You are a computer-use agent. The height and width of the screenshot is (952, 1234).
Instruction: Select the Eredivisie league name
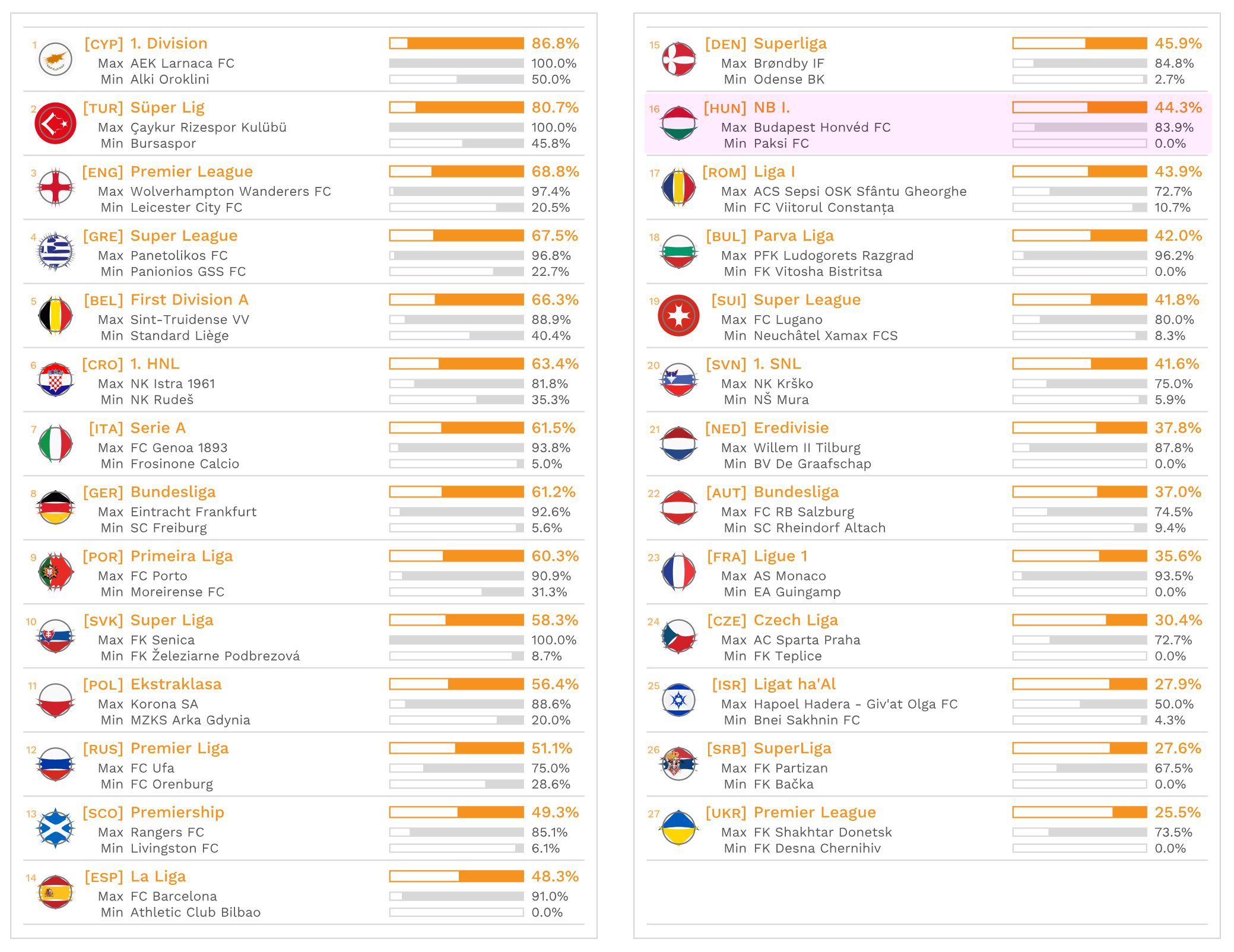point(791,428)
